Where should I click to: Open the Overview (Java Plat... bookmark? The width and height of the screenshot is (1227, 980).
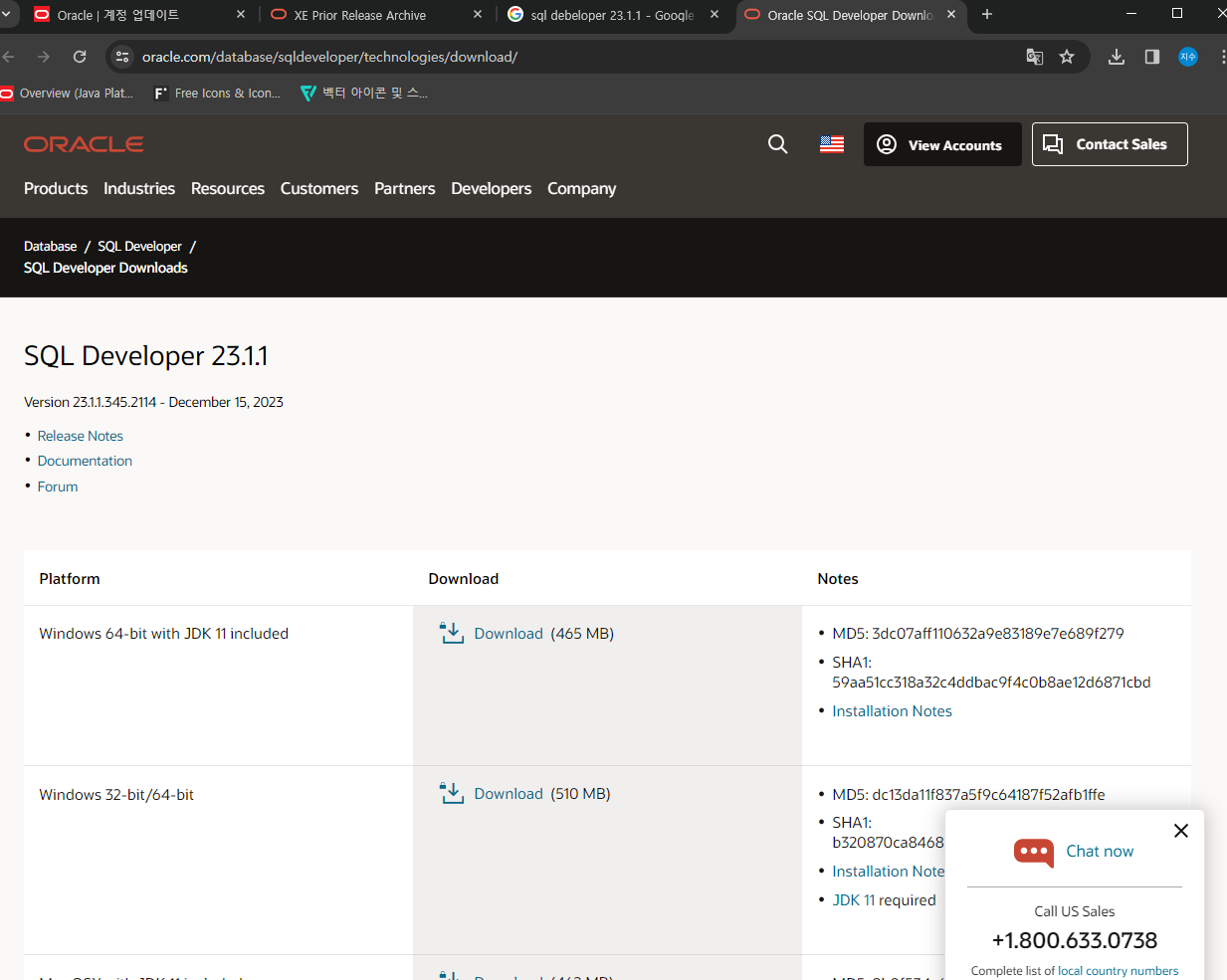[x=67, y=94]
